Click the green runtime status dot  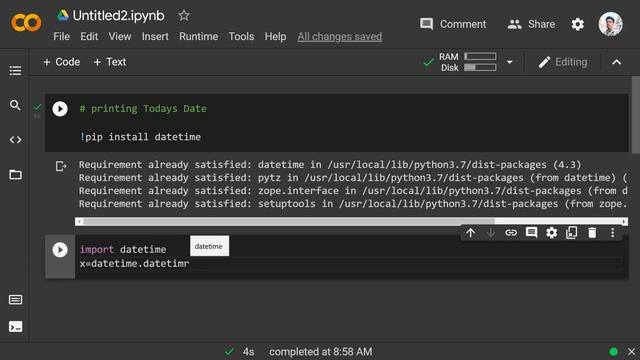pos(613,352)
